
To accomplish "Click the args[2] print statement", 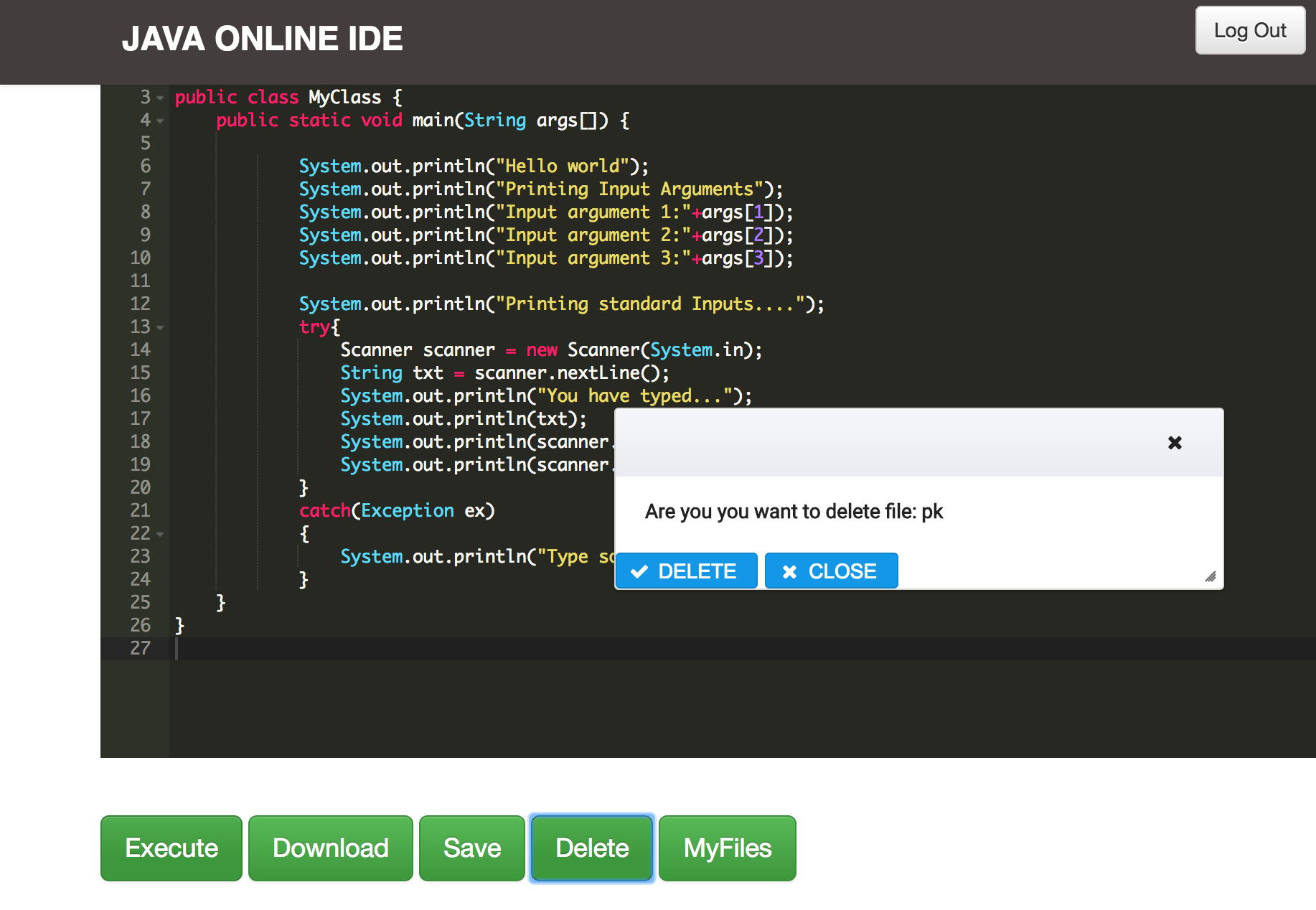I will 546,235.
